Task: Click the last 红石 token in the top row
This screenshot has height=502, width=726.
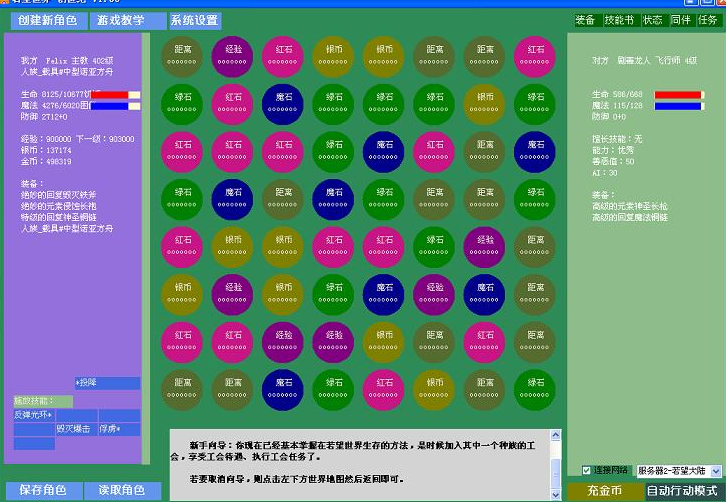Action: coord(534,56)
